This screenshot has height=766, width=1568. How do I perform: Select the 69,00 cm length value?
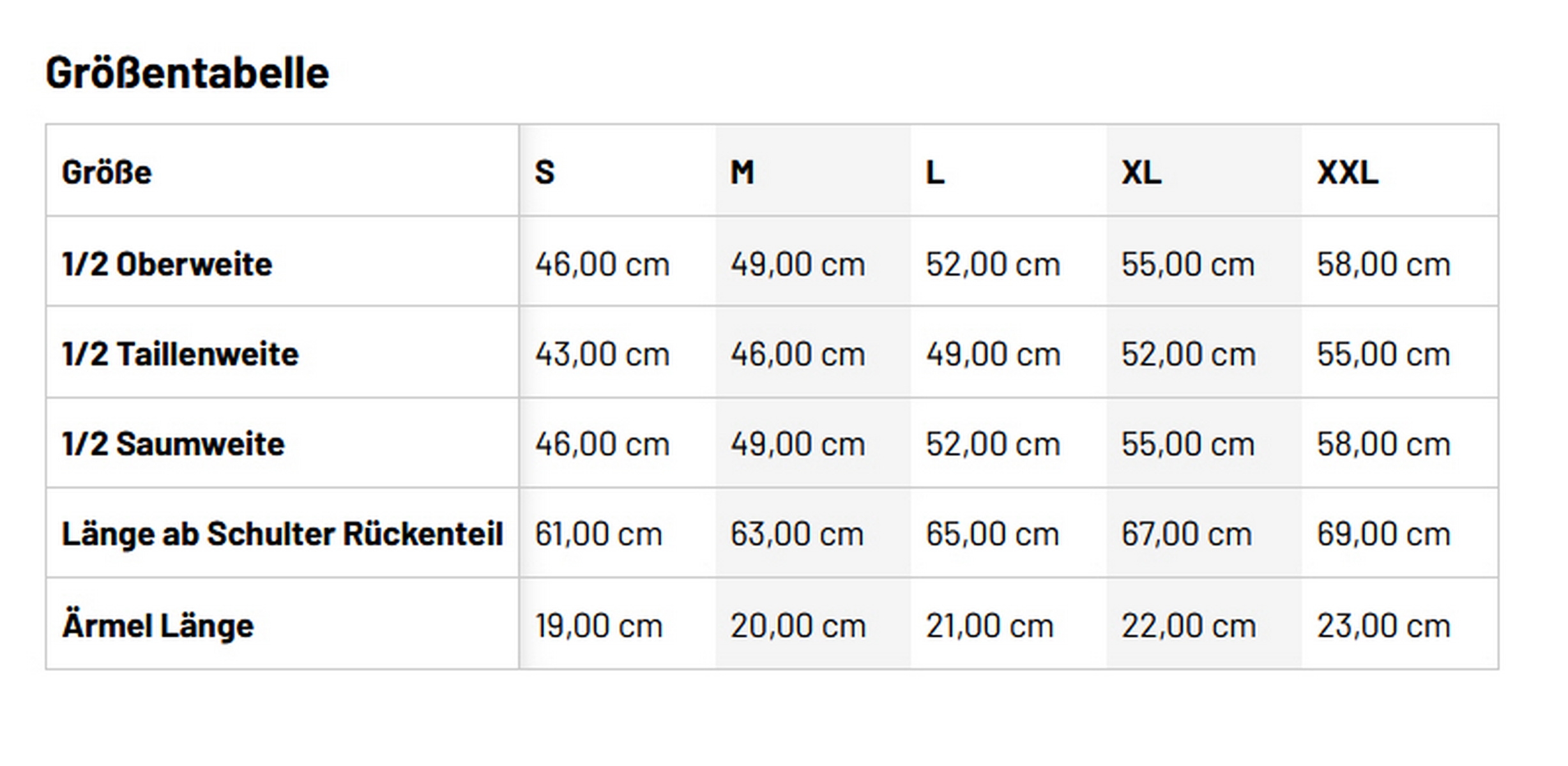[1383, 534]
